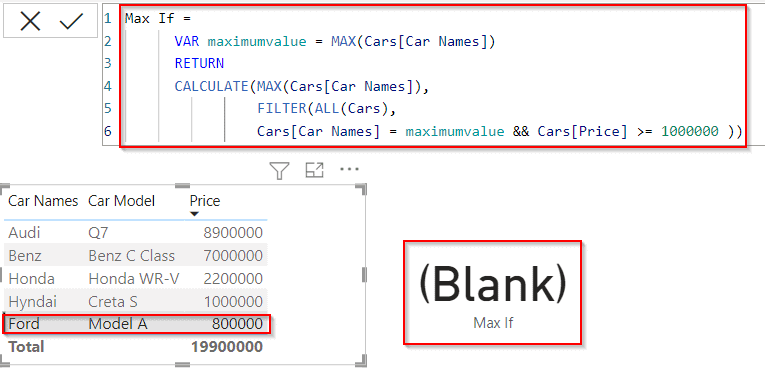
Task: Select the Audi cell
Action: 24,233
